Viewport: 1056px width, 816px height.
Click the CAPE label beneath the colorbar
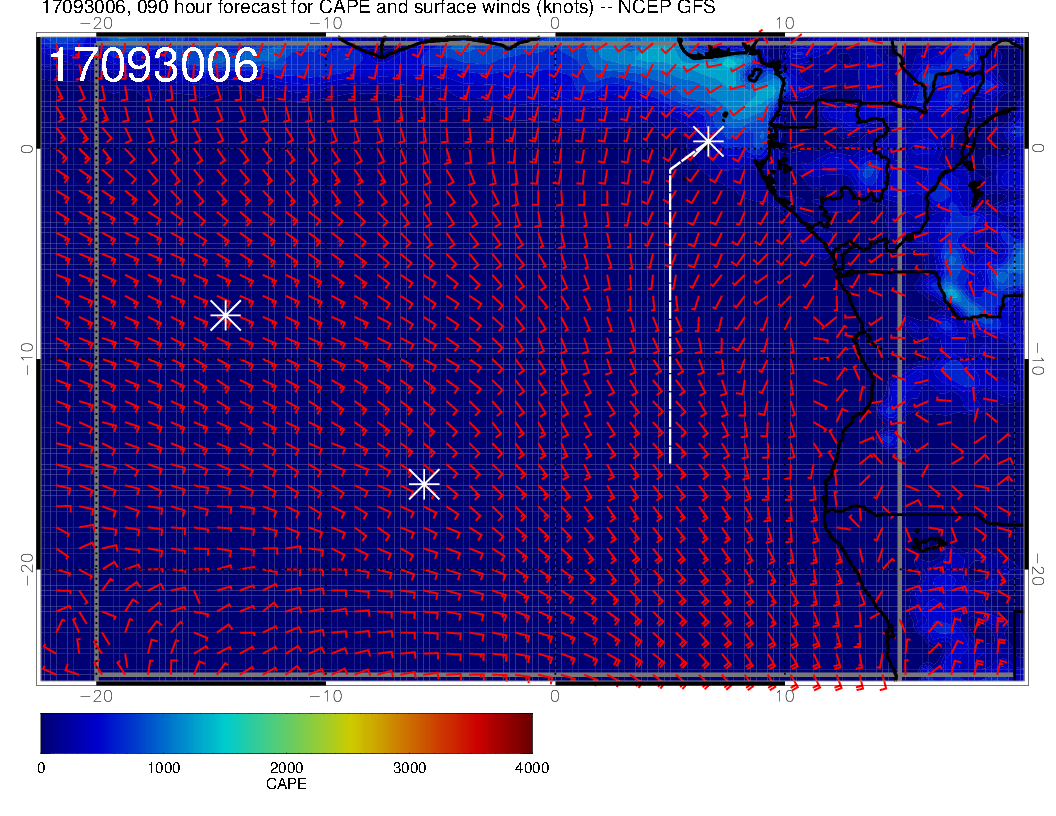286,785
